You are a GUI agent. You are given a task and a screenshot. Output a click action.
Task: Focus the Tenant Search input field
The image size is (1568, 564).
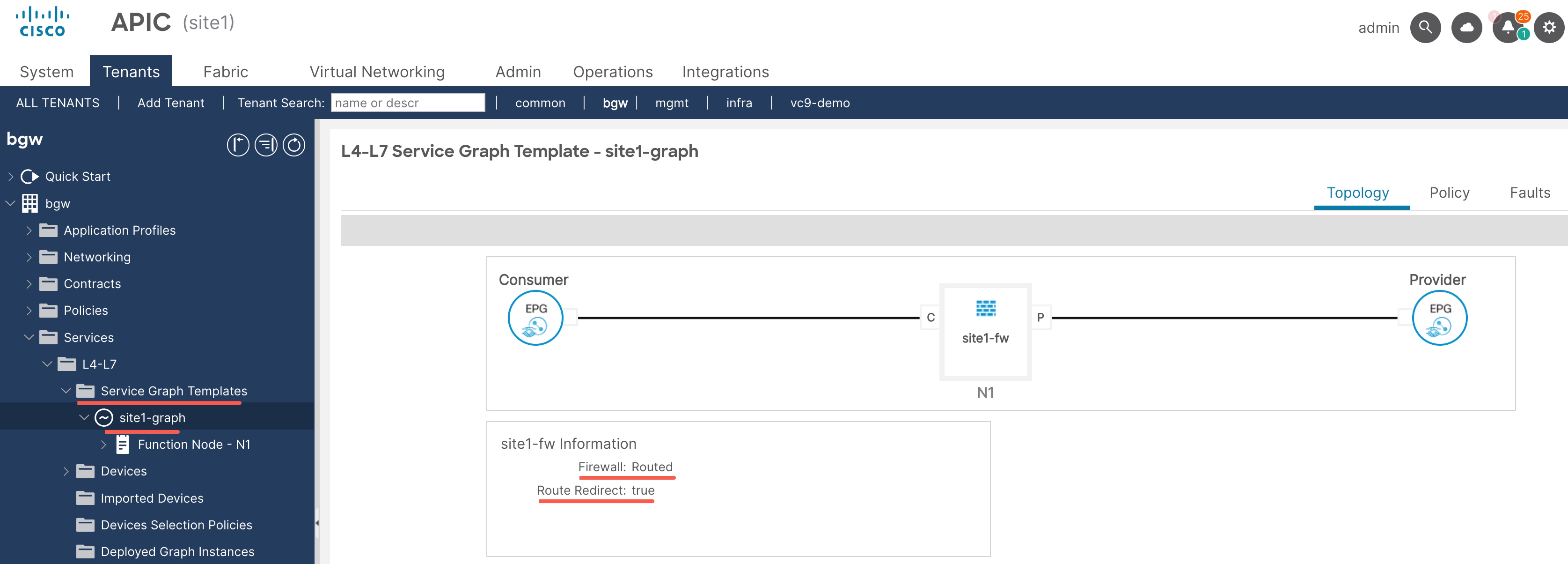[408, 103]
